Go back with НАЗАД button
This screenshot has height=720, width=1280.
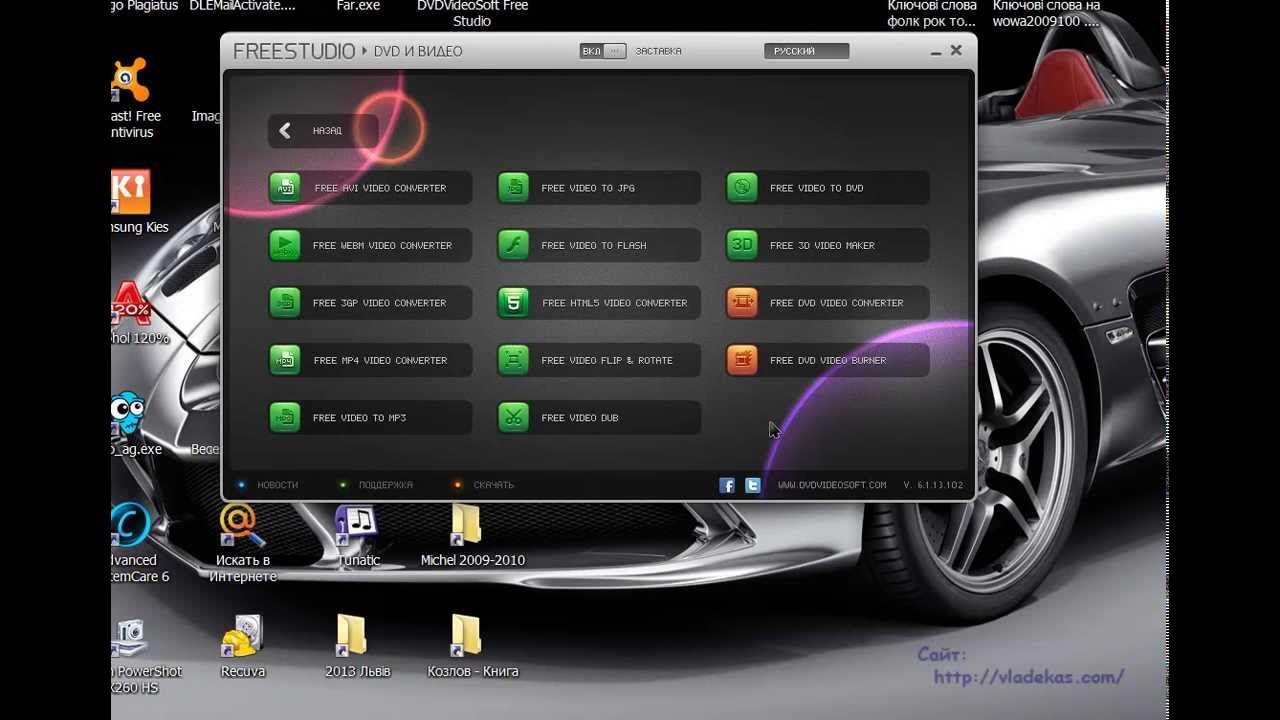323,131
